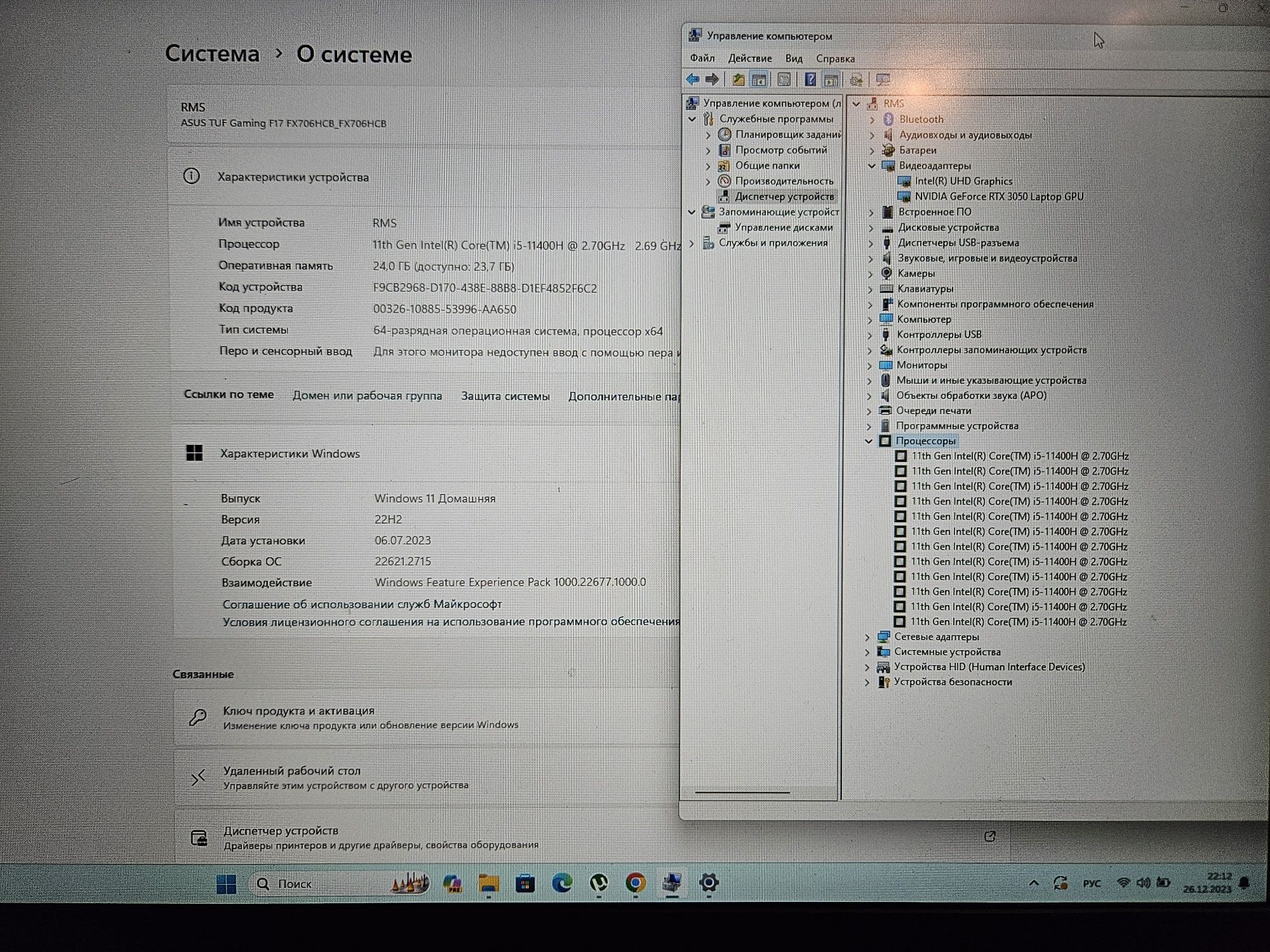
Task: Click the Help question-mark toolbar icon
Action: [810, 79]
